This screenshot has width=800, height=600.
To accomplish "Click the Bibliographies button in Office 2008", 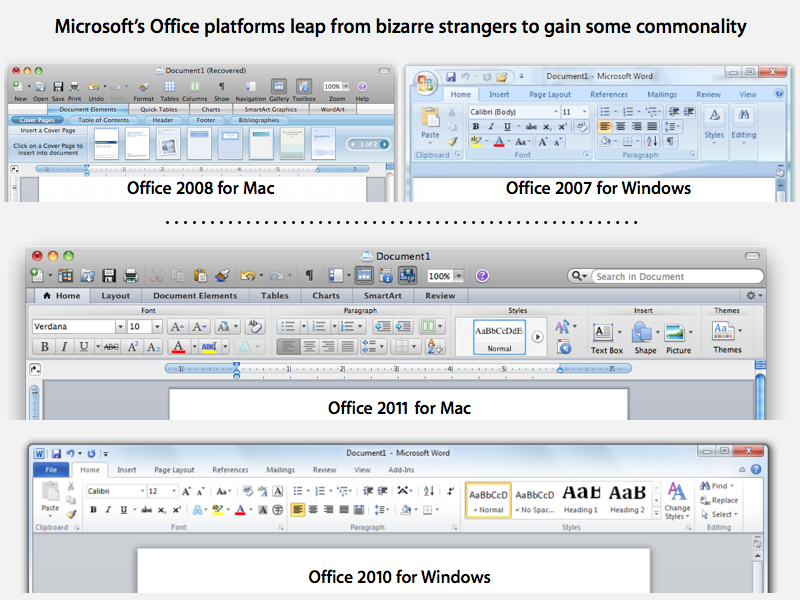I will [x=259, y=120].
